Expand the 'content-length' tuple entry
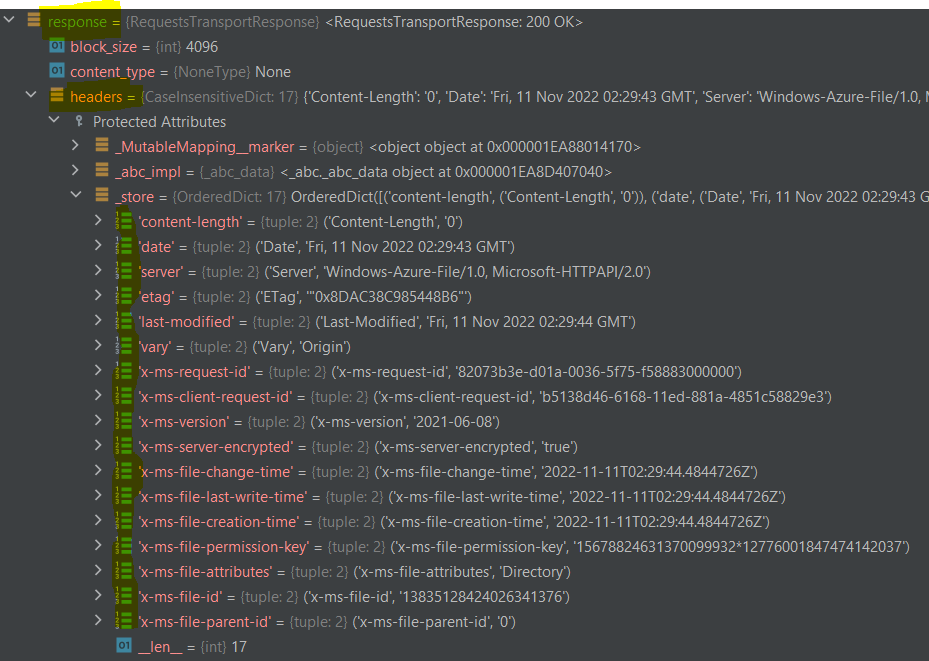The image size is (929, 661). tap(97, 221)
